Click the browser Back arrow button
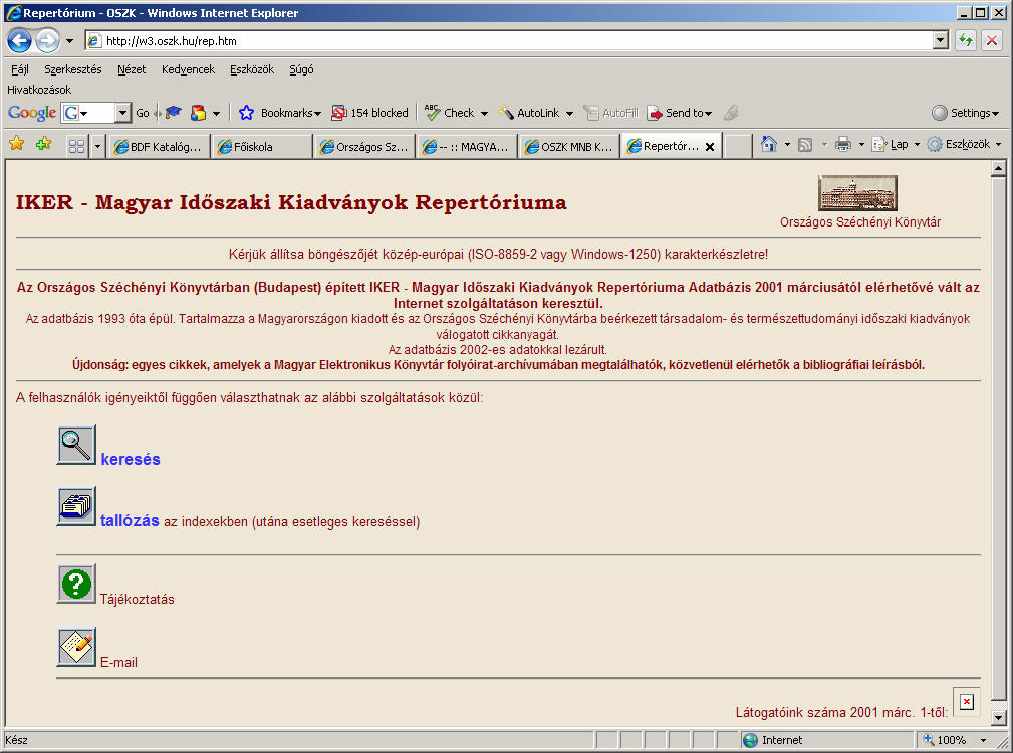 point(19,41)
